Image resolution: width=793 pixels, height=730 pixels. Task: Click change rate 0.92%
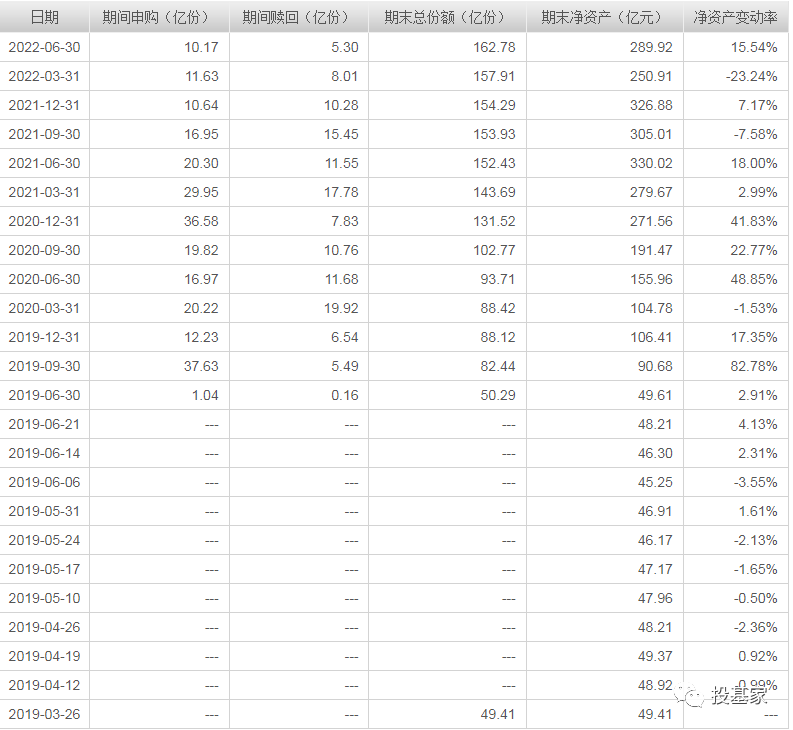pyautogui.click(x=758, y=657)
